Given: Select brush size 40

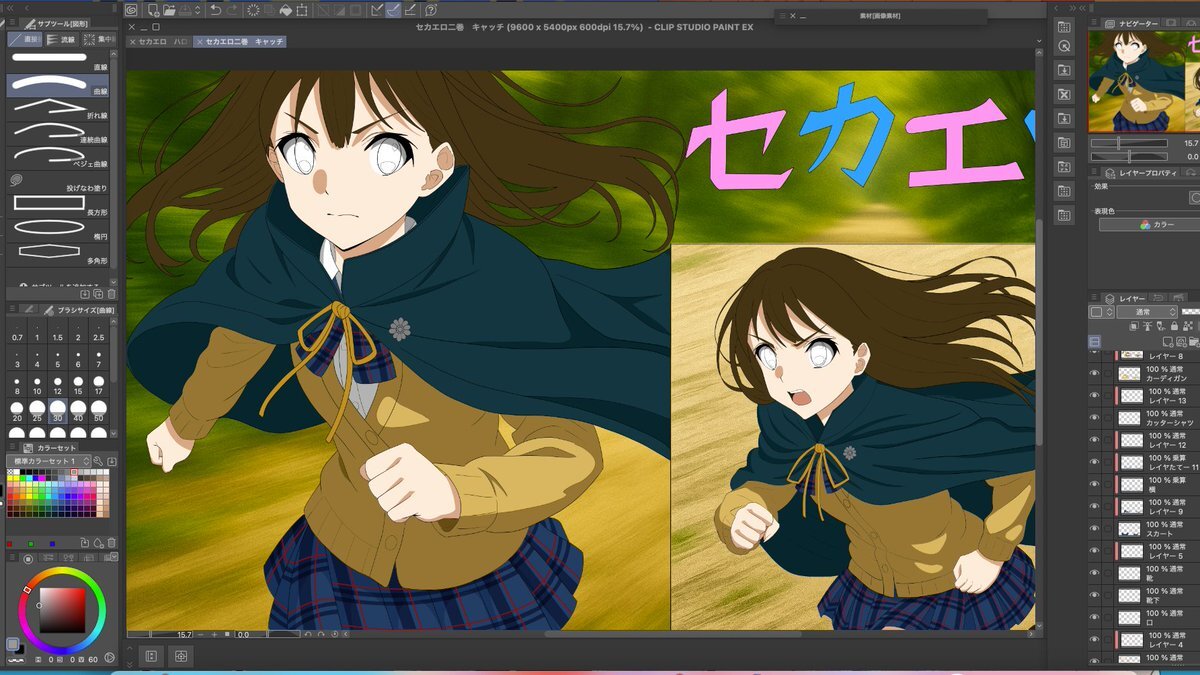Looking at the screenshot, I should click(78, 411).
